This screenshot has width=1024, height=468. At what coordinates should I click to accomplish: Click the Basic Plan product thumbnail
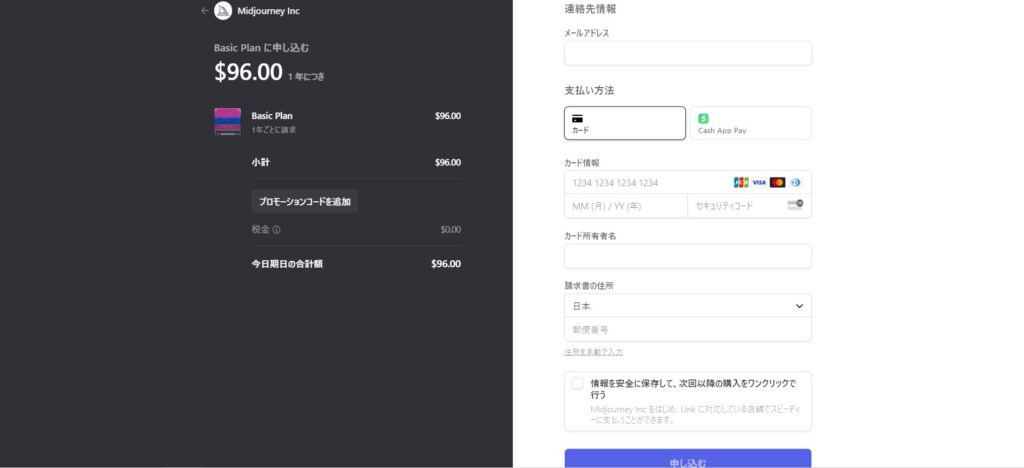pos(227,121)
